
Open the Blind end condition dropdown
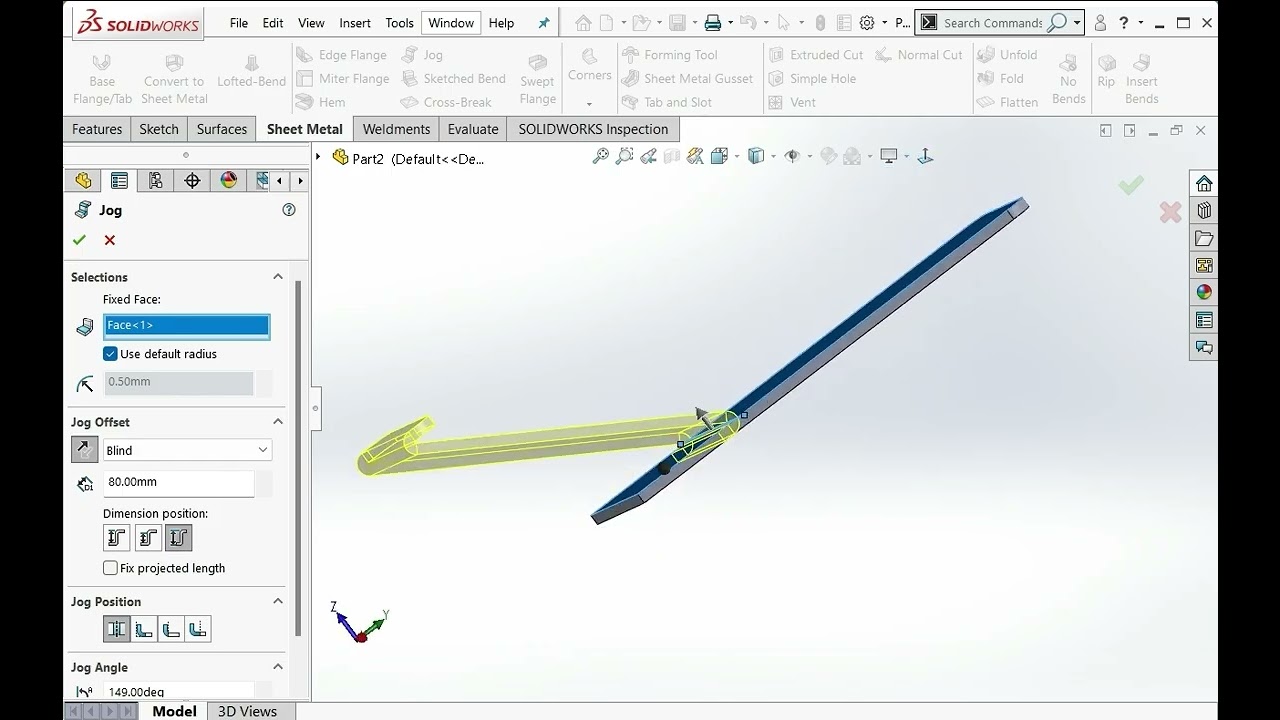(187, 450)
